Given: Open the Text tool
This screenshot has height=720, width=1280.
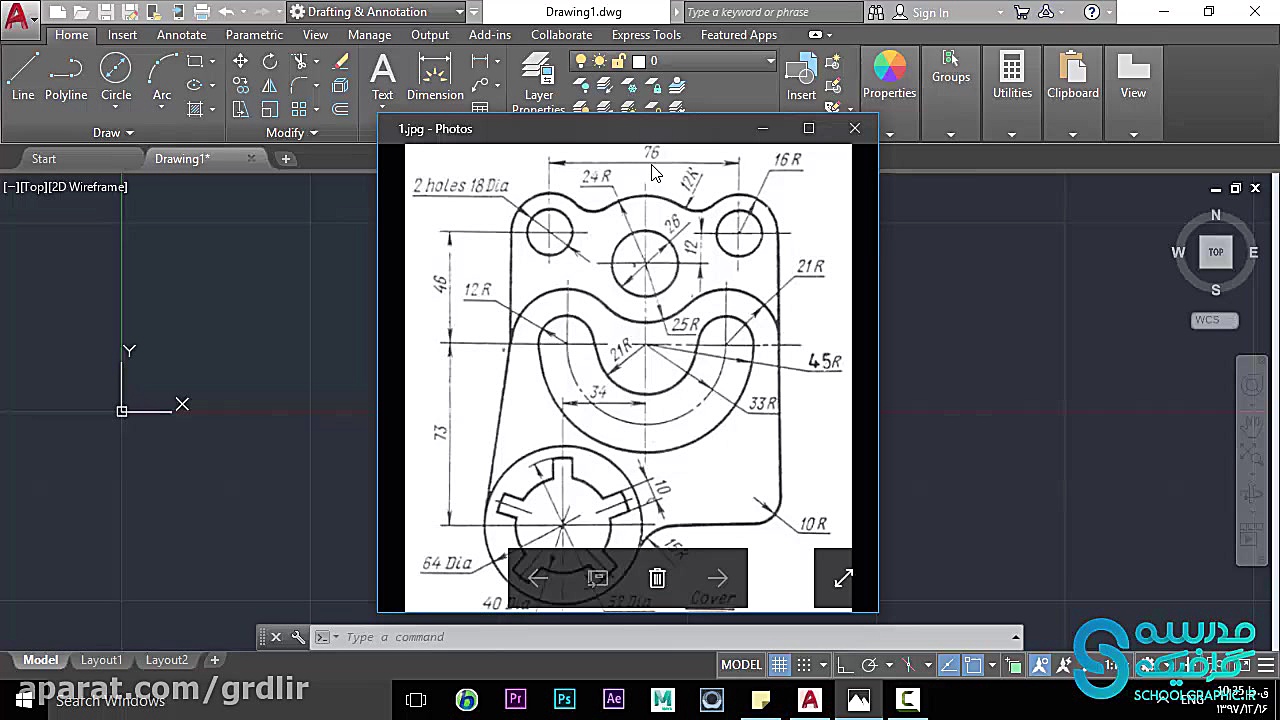Looking at the screenshot, I should point(383,77).
